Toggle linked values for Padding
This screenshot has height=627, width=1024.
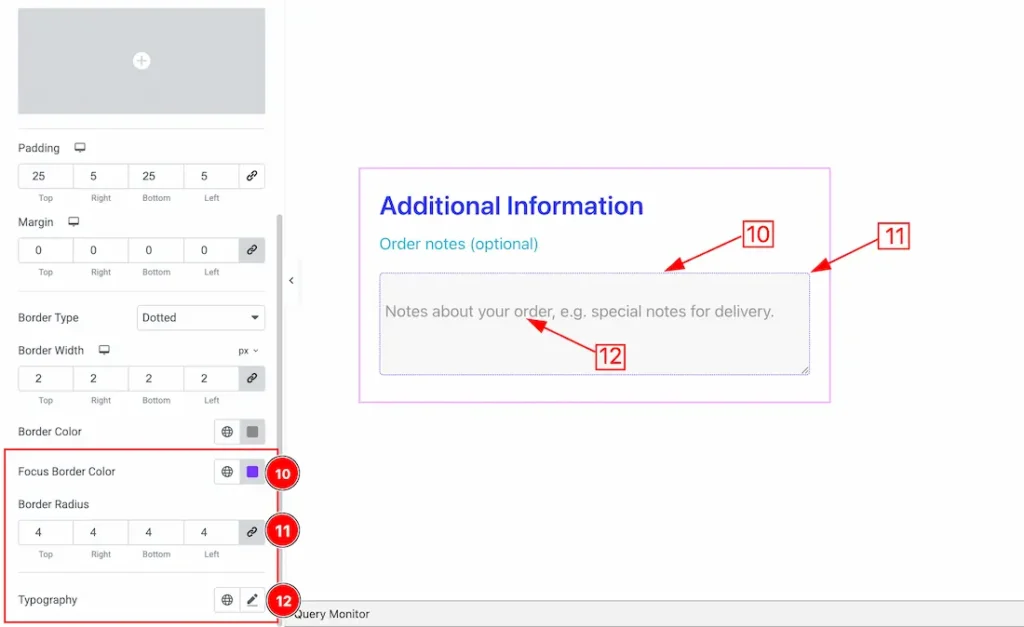click(x=252, y=176)
